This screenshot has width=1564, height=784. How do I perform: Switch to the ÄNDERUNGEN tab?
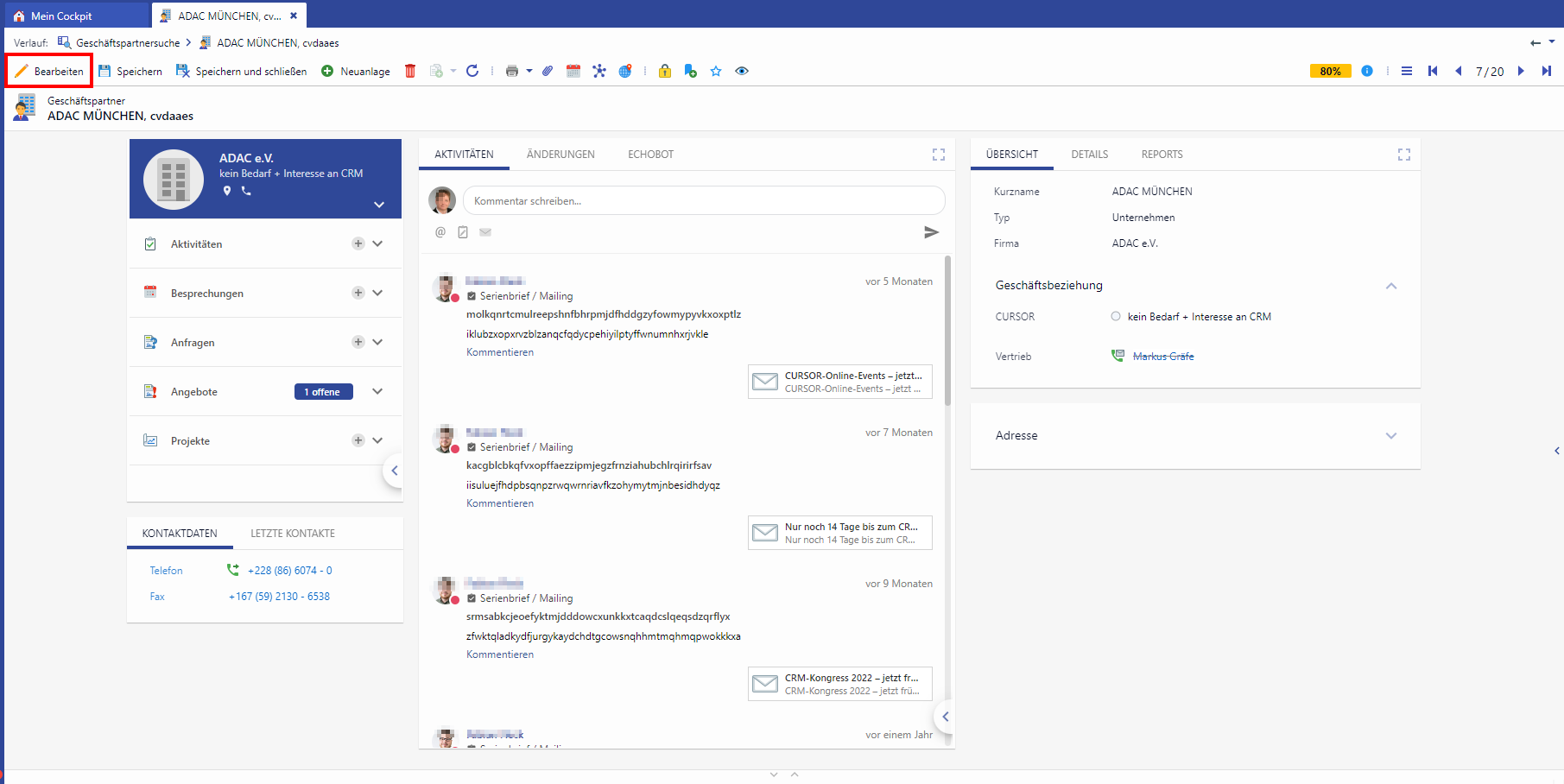(x=560, y=155)
